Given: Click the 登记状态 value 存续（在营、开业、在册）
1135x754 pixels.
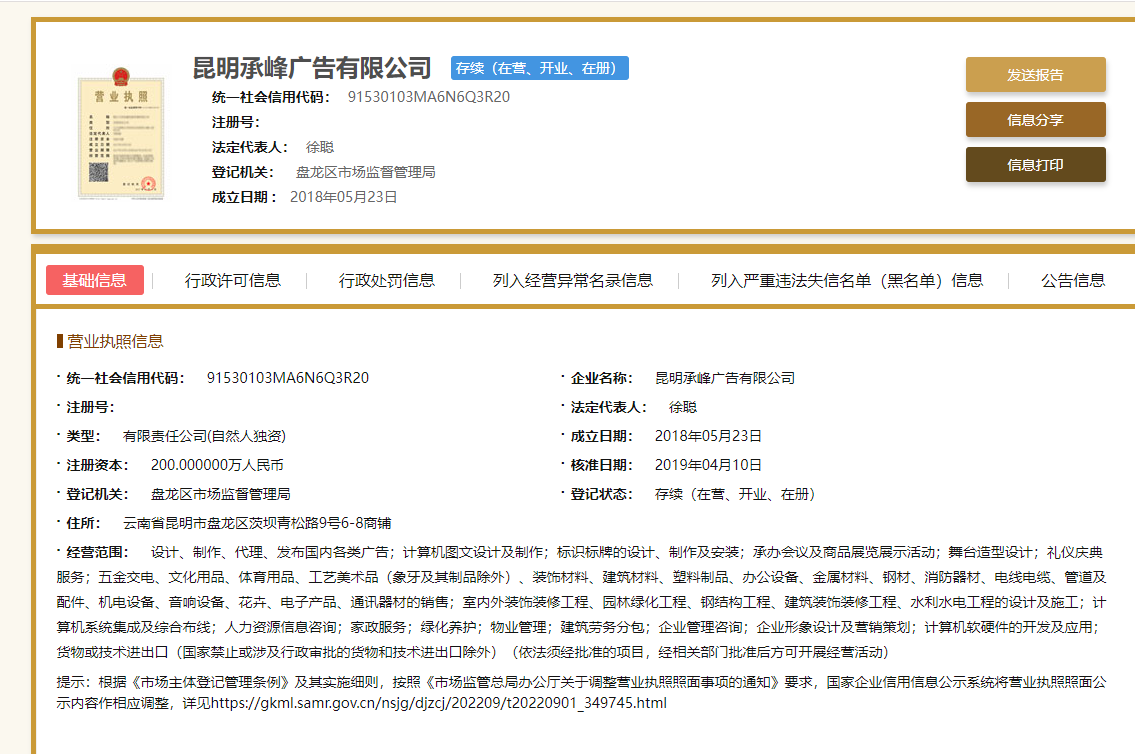Looking at the screenshot, I should (735, 494).
